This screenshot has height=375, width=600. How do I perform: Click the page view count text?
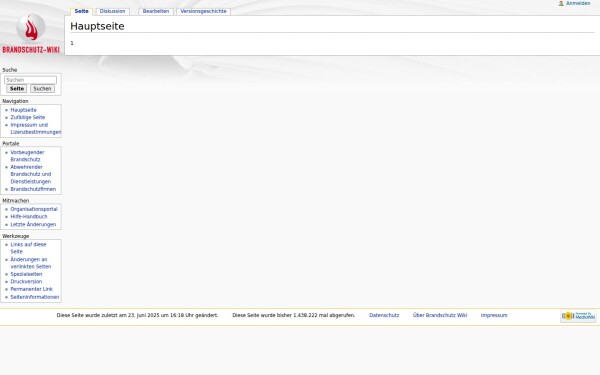293,315
